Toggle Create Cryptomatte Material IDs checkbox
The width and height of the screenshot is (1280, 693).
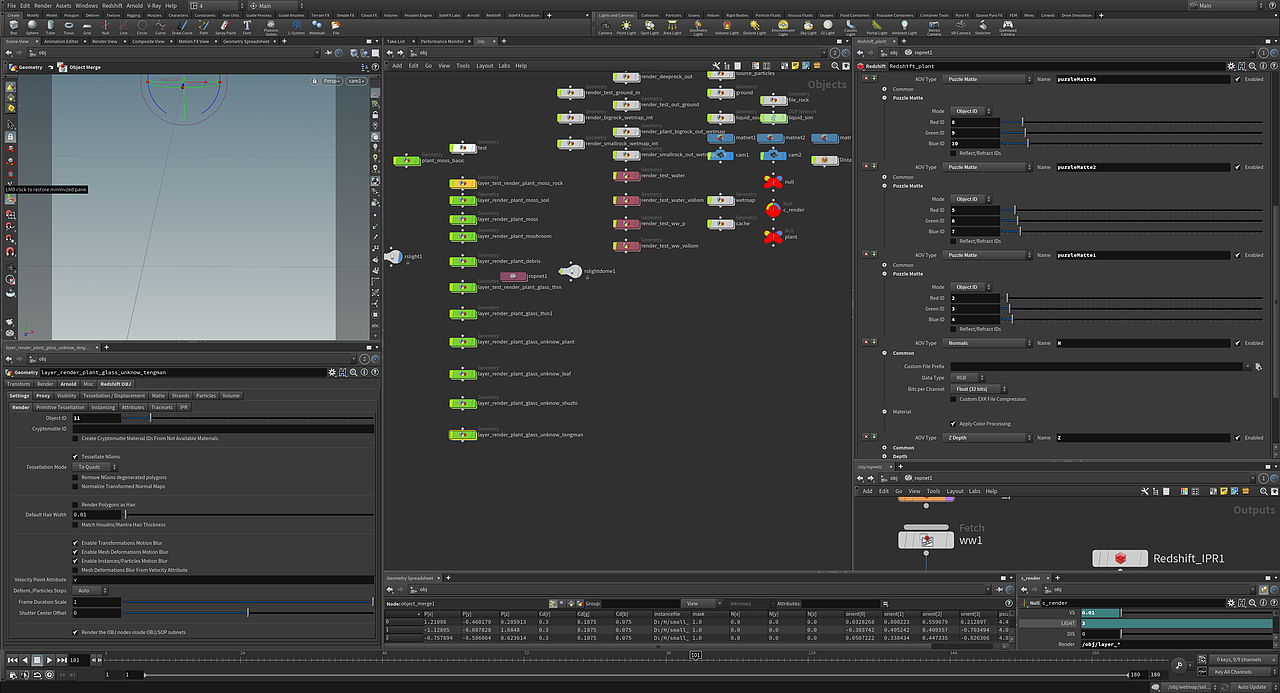76,438
